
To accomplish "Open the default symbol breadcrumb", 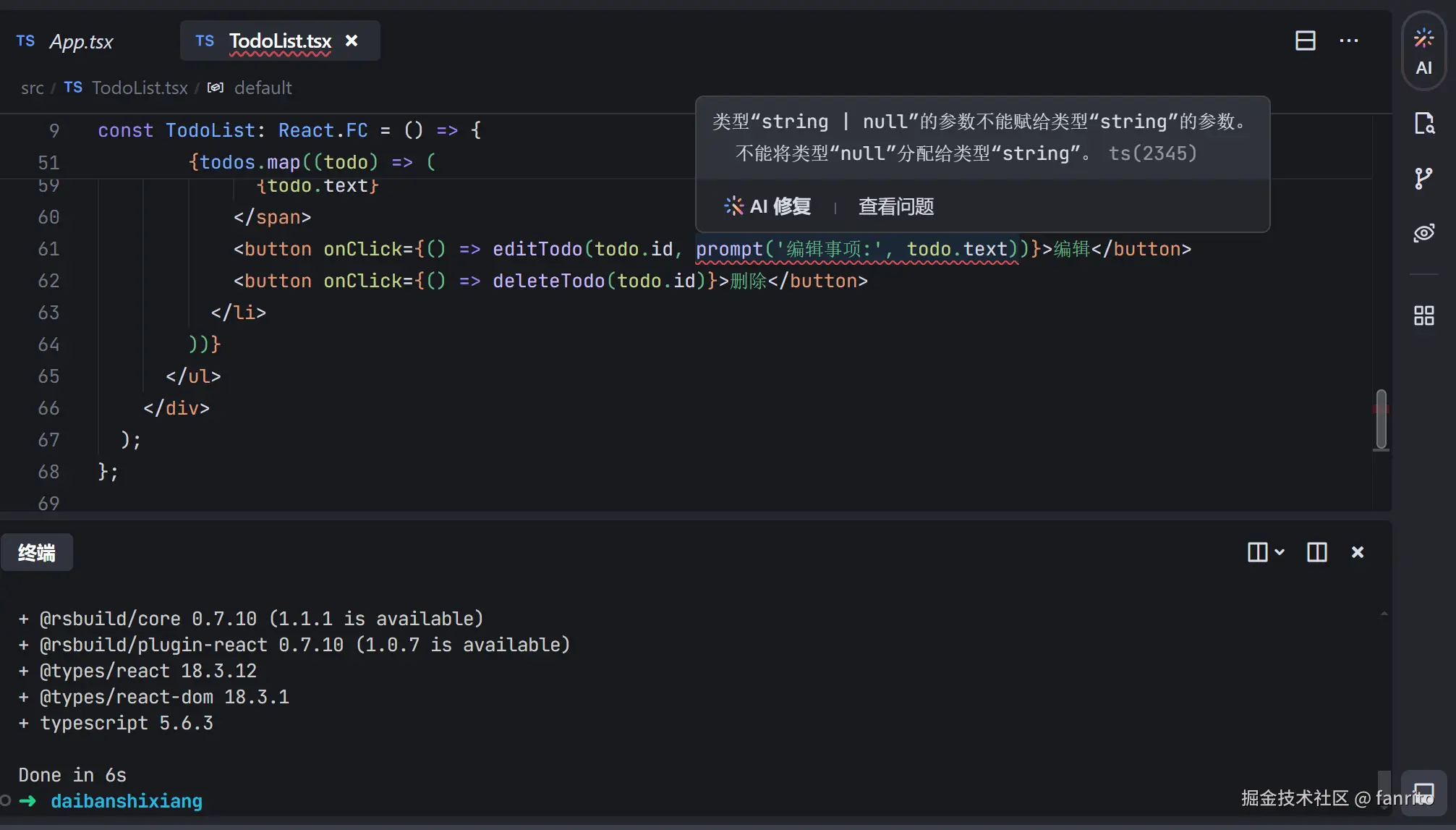I will click(x=263, y=88).
